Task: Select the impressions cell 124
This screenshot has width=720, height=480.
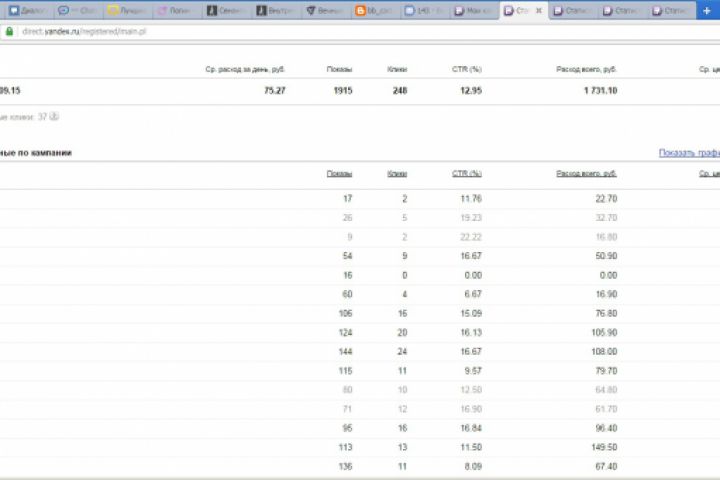Action: coord(345,333)
